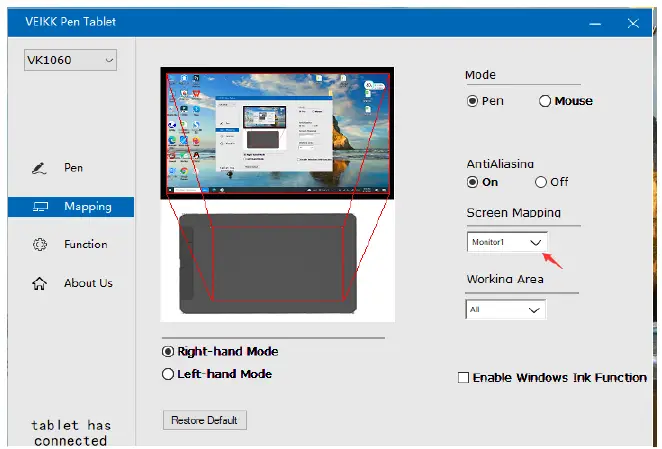Image resolution: width=662 pixels, height=449 pixels.
Task: Enable Windows Ink Function checkbox
Action: point(464,378)
